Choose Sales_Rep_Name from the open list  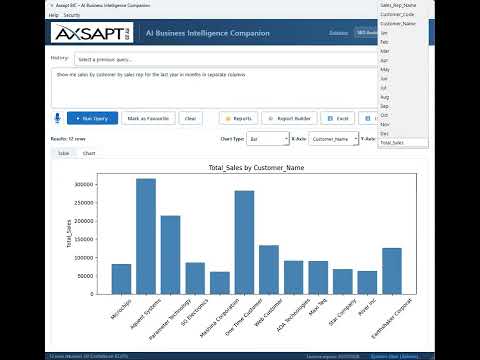[403, 5]
